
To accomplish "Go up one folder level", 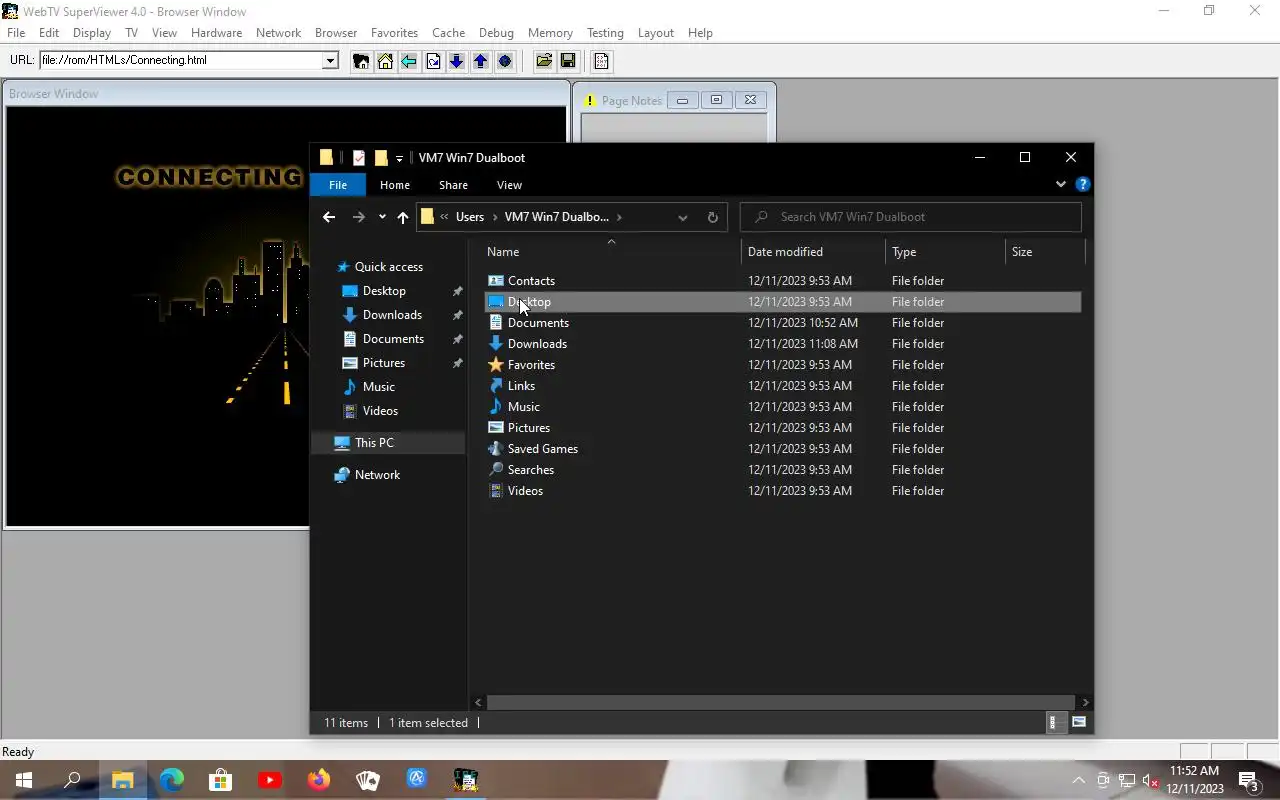I will point(402,217).
